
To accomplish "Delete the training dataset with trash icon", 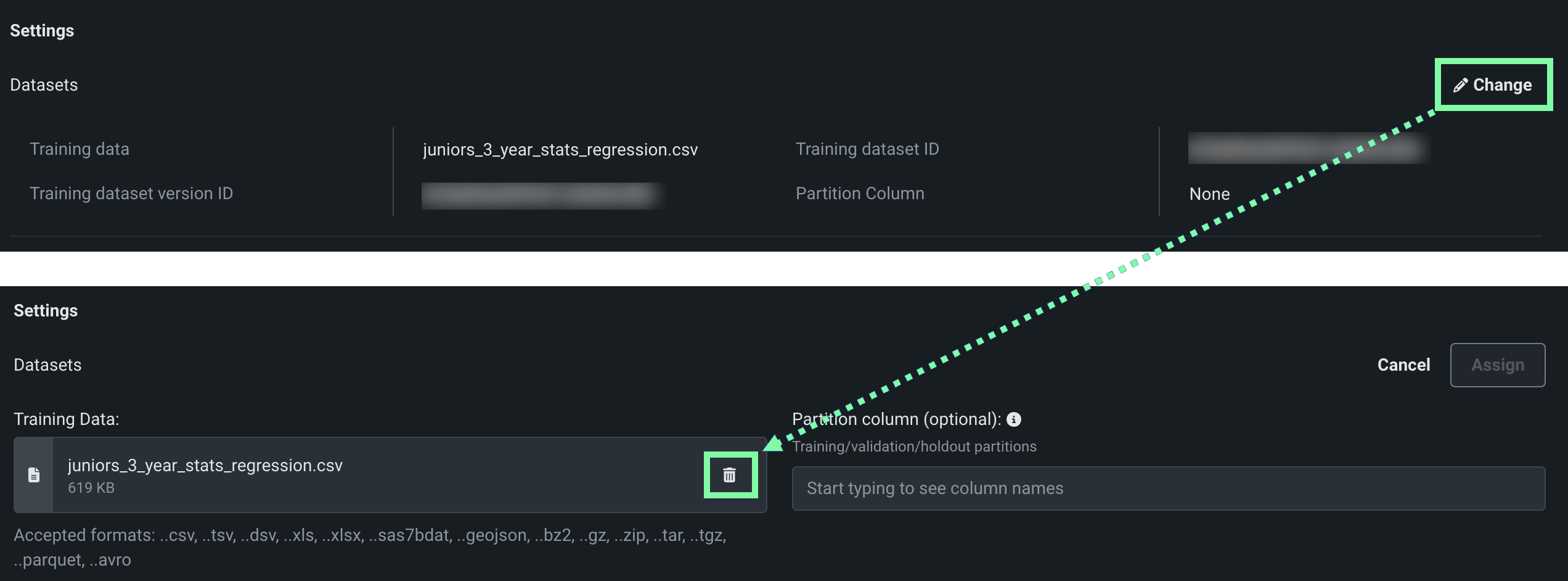I will (x=730, y=475).
